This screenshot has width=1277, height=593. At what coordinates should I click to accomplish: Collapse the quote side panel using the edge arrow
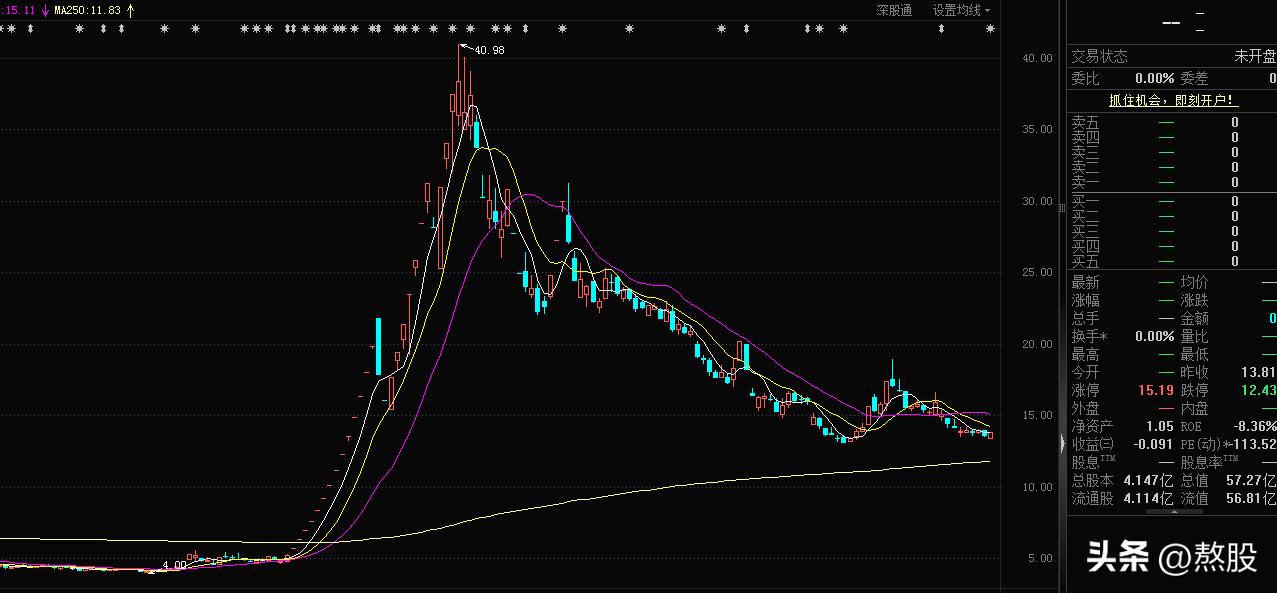[x=1063, y=443]
